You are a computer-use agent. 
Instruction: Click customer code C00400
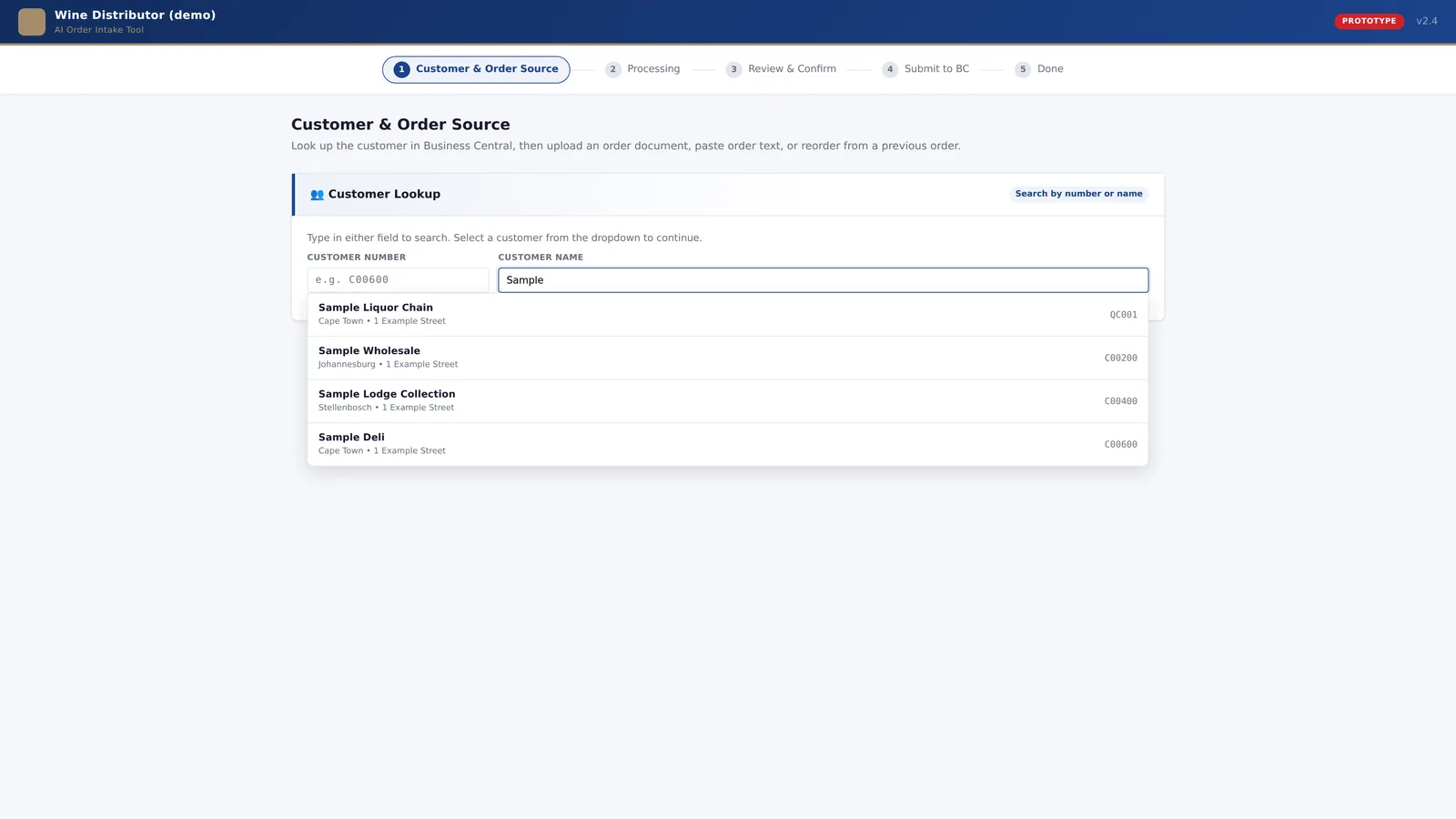coord(1120,401)
